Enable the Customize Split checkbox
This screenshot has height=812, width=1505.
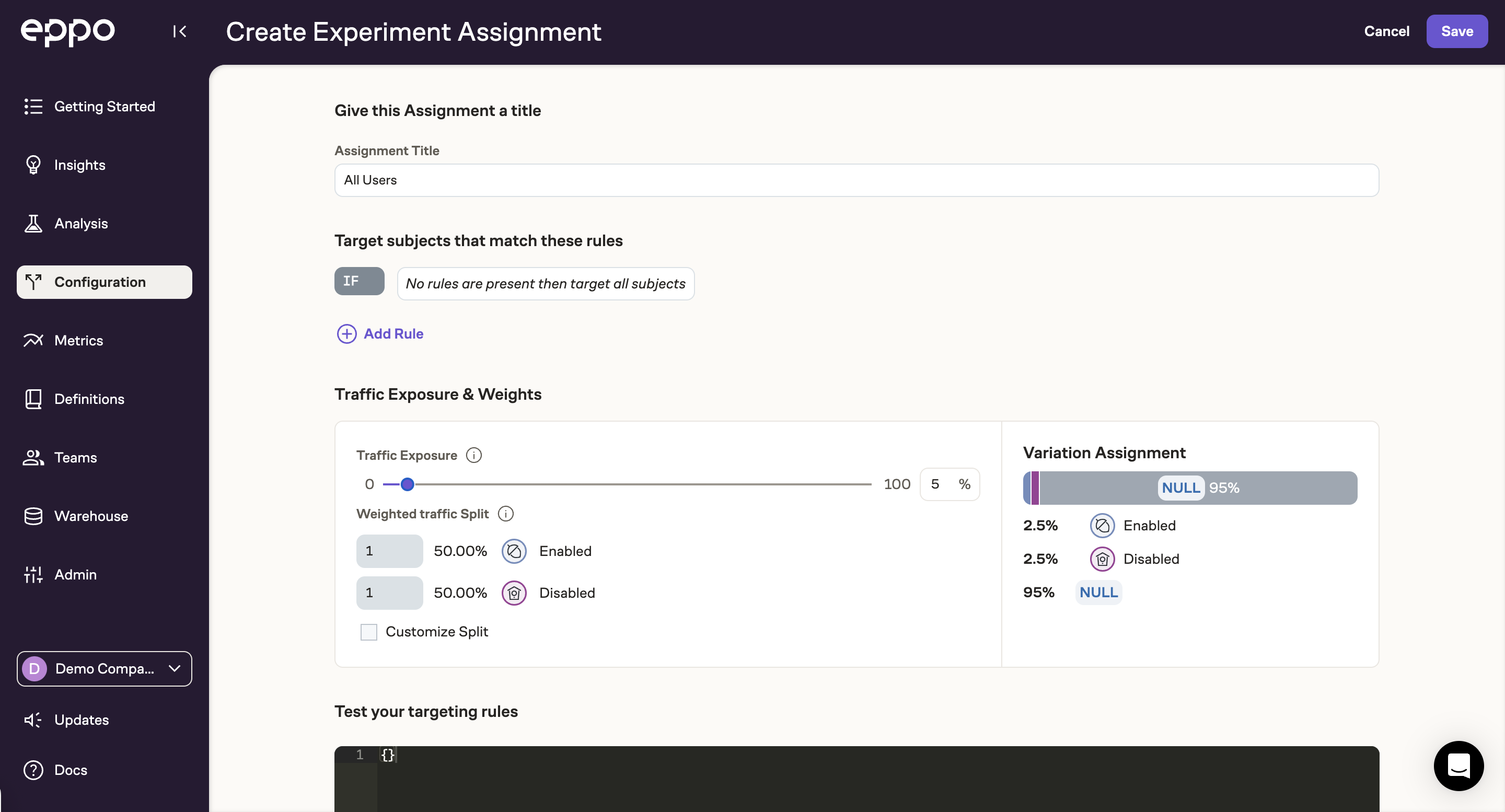368,632
